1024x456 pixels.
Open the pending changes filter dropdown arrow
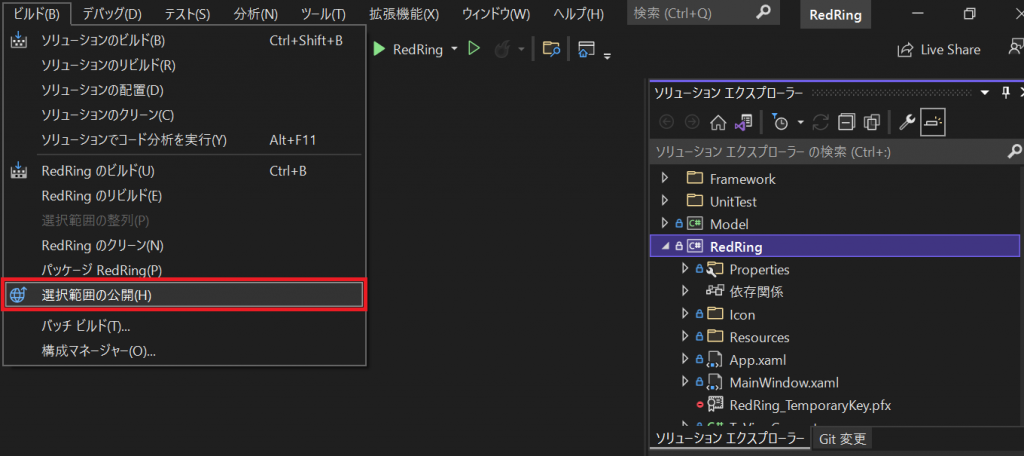coord(800,122)
